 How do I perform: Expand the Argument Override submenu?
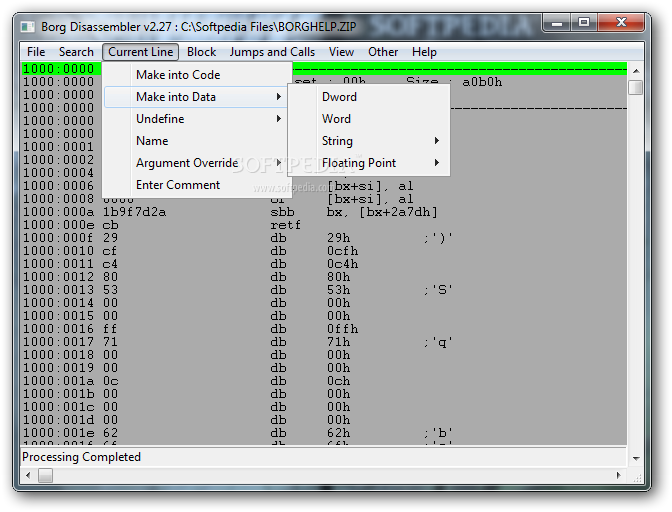coord(196,163)
